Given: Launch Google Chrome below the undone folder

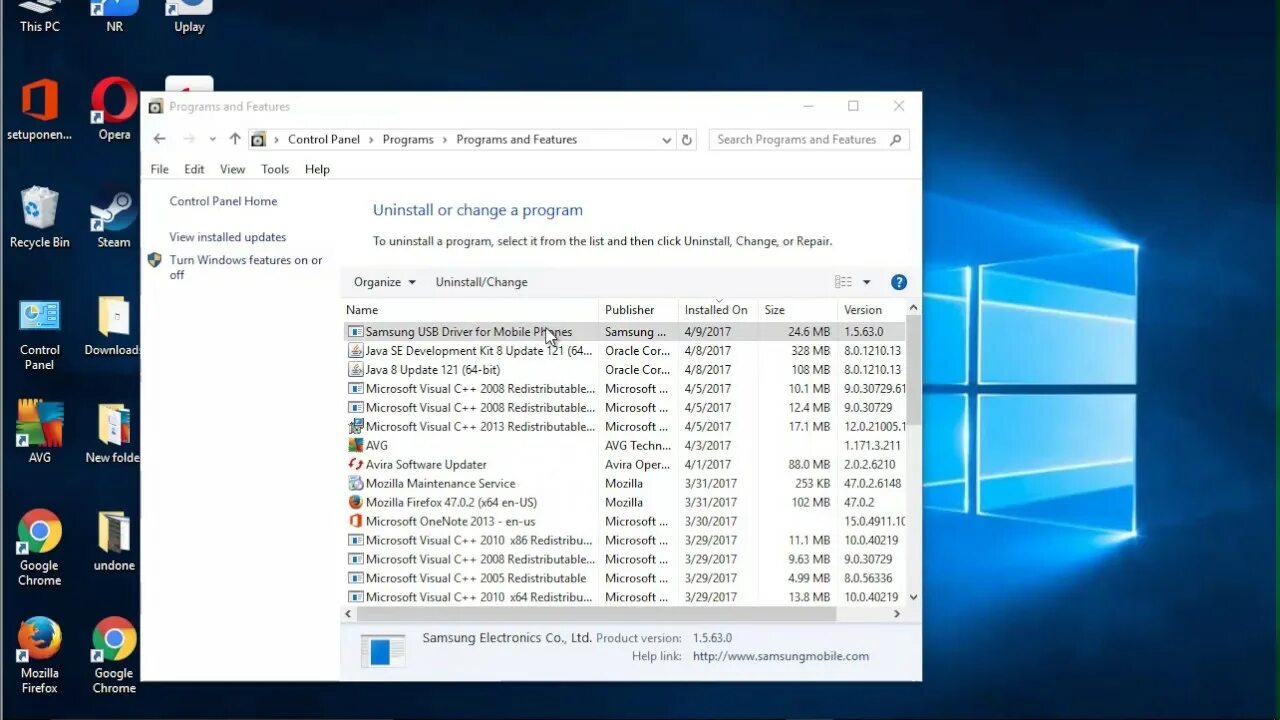Looking at the screenshot, I should 114,655.
